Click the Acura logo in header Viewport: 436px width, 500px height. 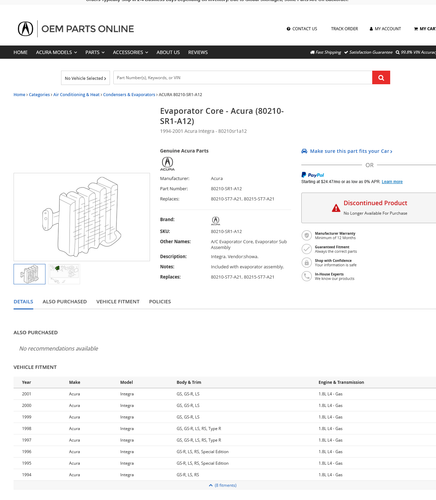25,29
